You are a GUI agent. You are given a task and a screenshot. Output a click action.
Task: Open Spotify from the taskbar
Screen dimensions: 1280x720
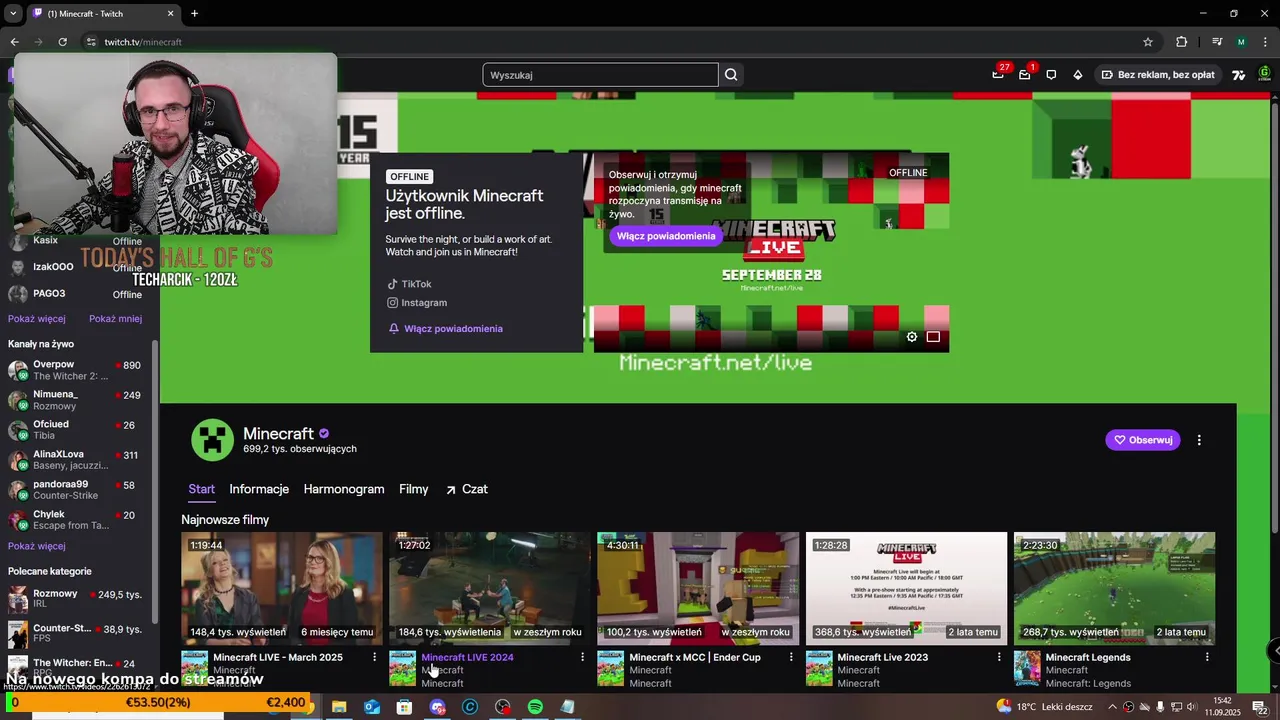[535, 707]
